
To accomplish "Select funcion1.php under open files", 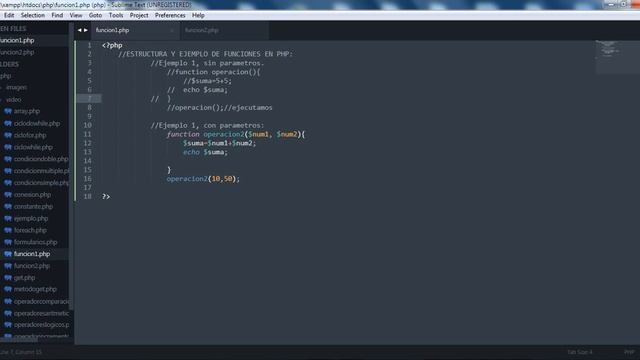I will (34, 40).
